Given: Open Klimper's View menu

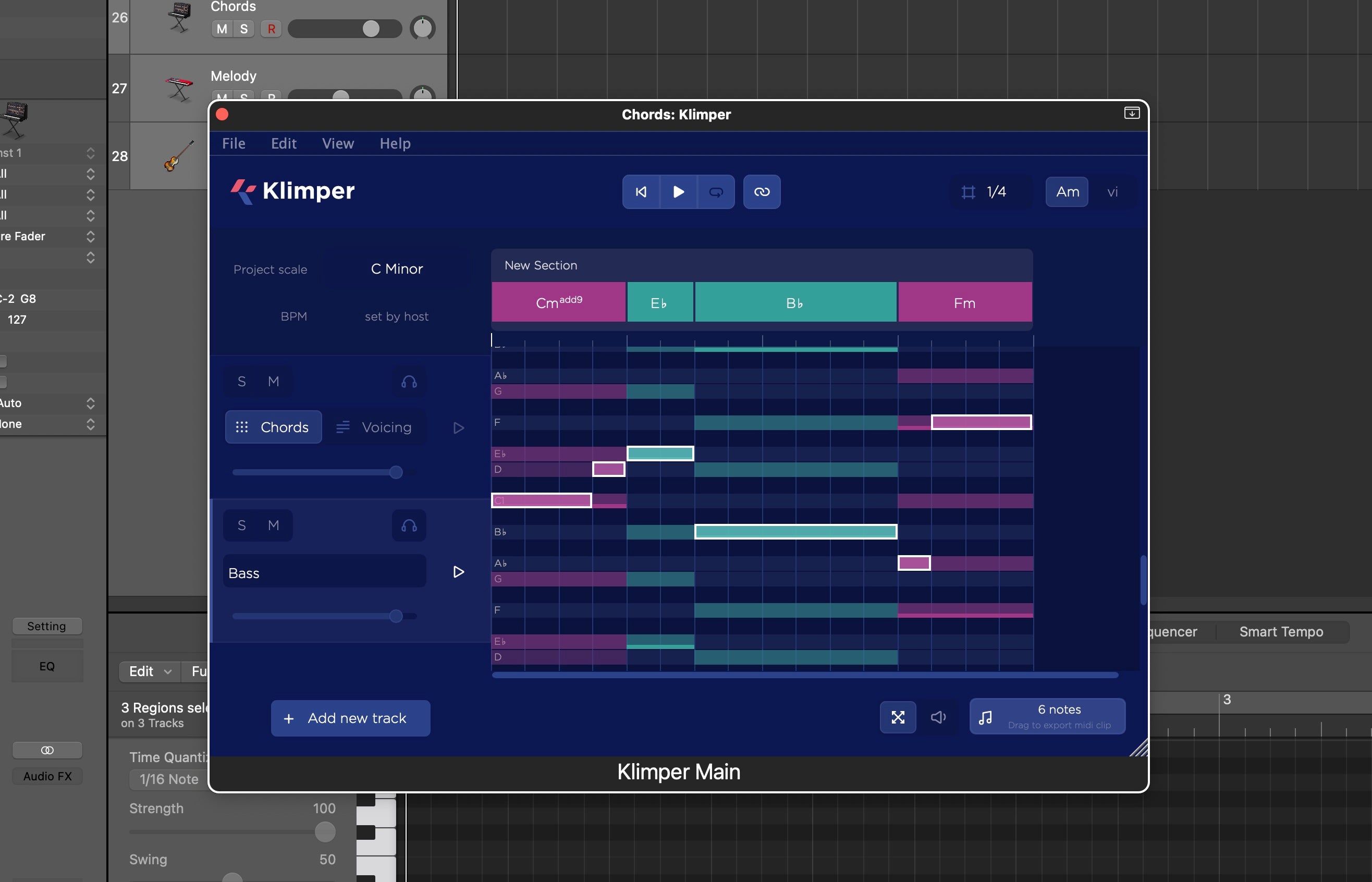Looking at the screenshot, I should point(337,143).
